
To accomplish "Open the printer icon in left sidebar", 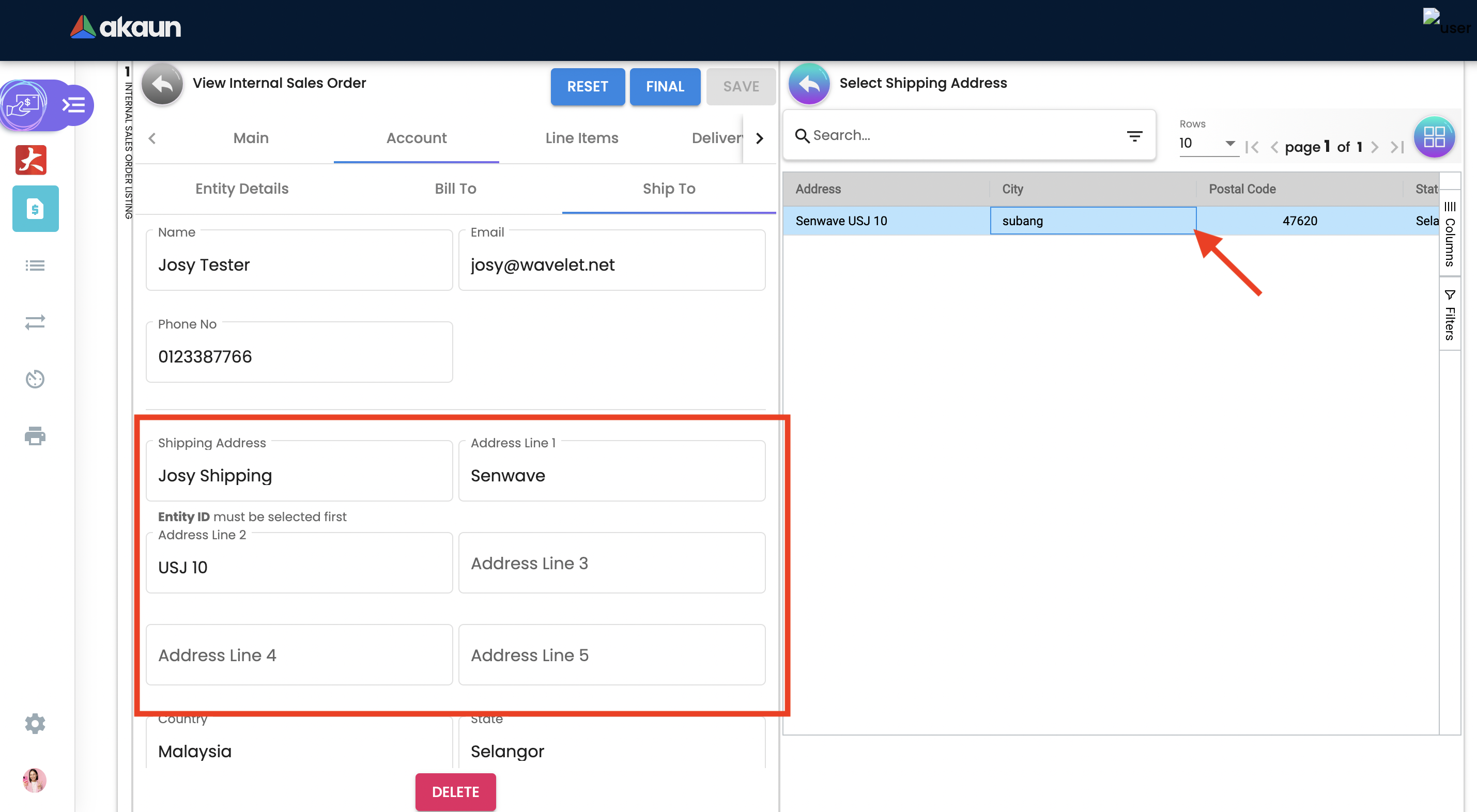I will point(35,435).
